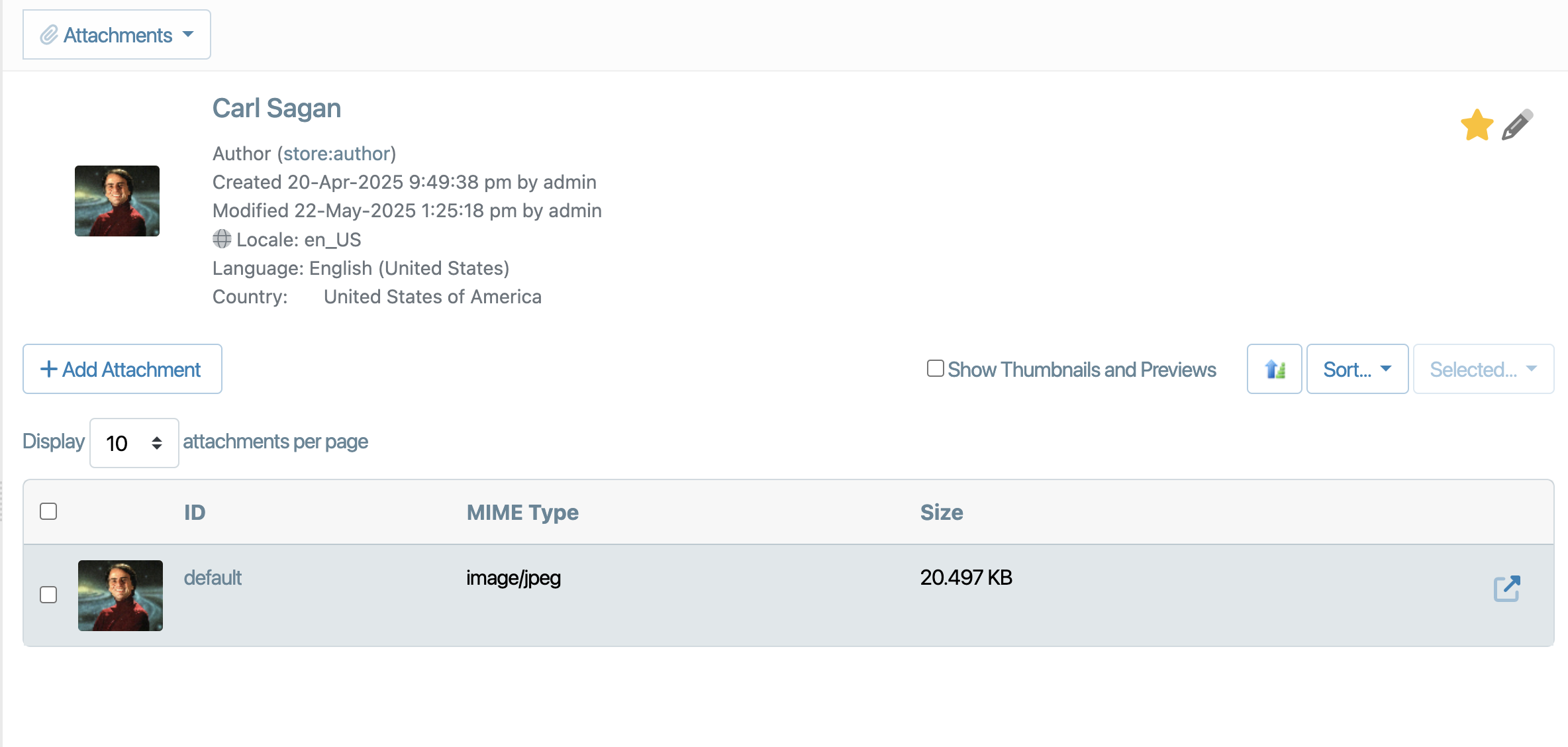Expand the Sort... dropdown

coord(1357,369)
